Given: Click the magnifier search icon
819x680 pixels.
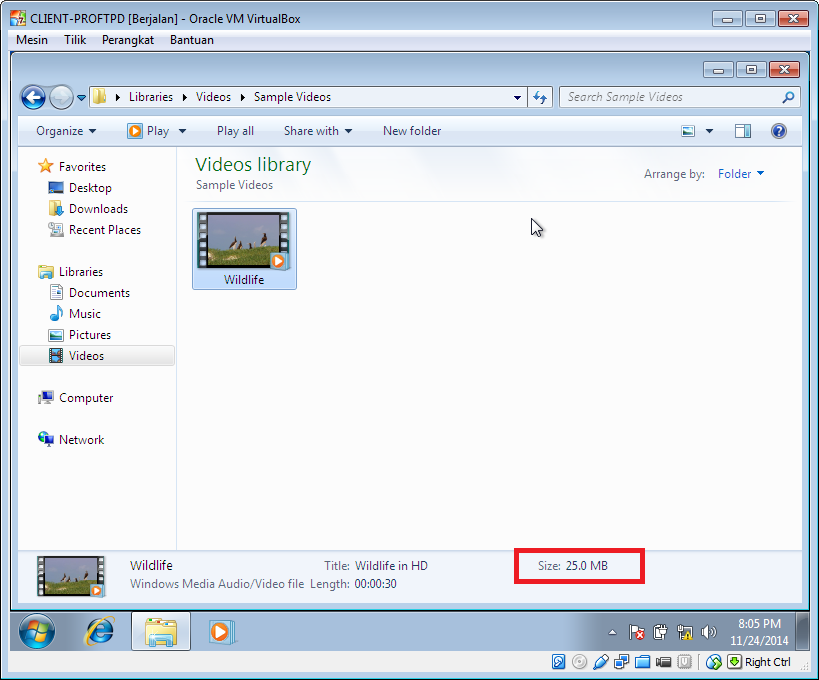Looking at the screenshot, I should tap(789, 97).
